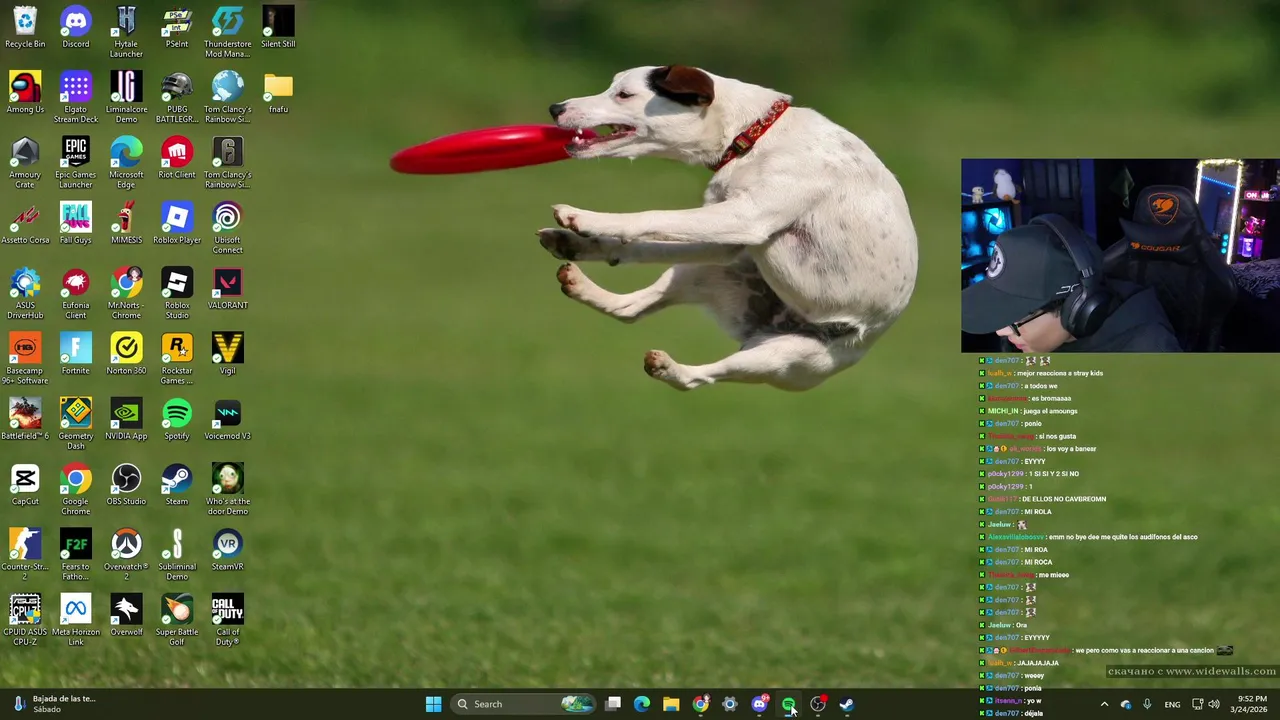Open Settings gear in the taskbar
Screen dimensions: 1280x720
730,704
